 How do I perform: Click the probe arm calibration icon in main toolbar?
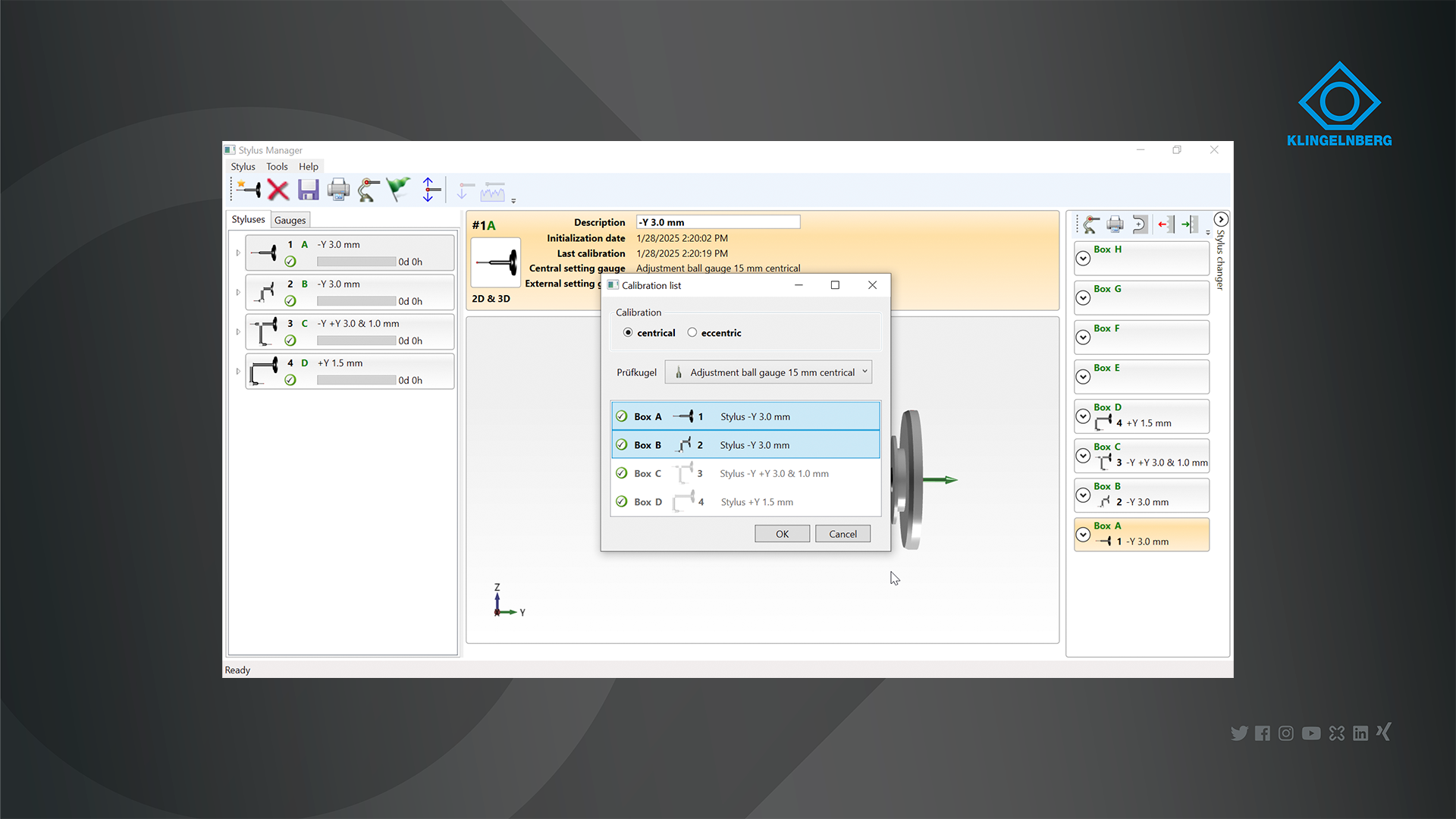[369, 190]
